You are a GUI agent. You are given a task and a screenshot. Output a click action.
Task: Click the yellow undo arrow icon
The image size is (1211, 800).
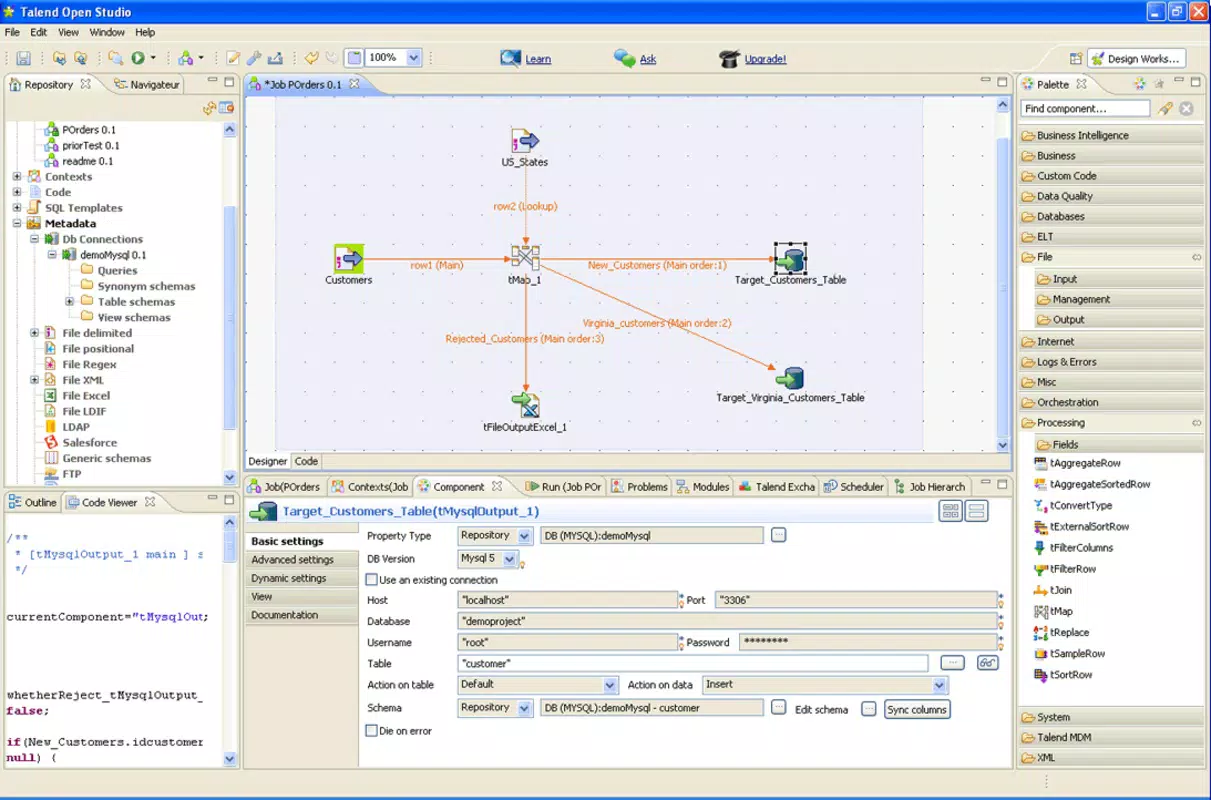pyautogui.click(x=311, y=59)
